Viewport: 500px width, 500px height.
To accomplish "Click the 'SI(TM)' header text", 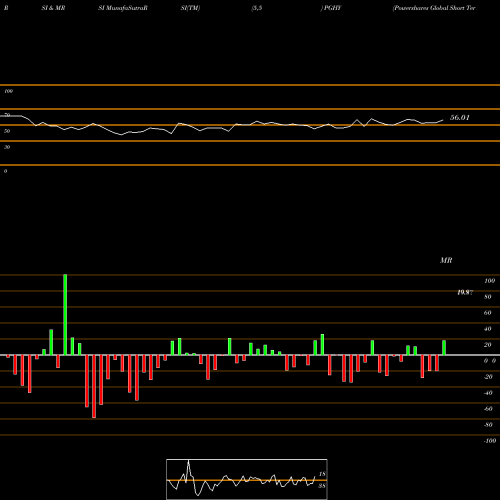I will [190, 8].
